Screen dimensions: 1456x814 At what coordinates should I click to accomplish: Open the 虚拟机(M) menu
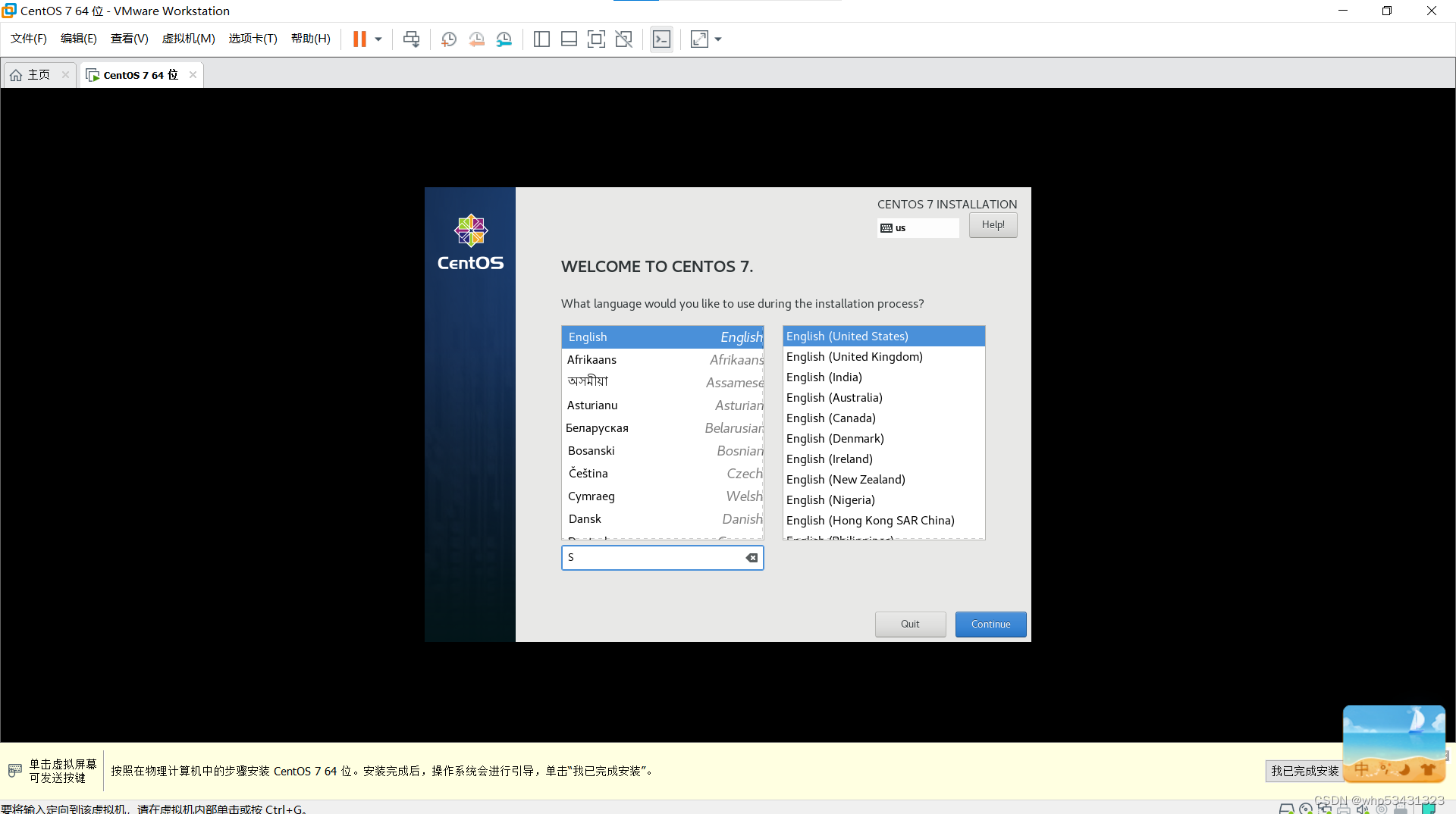coord(189,39)
